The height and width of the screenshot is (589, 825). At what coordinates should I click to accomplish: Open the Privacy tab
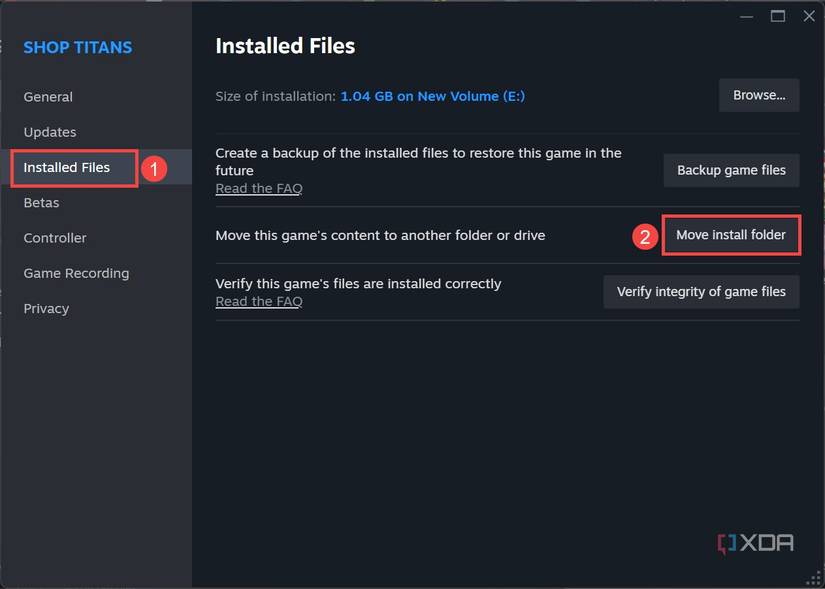[x=46, y=308]
